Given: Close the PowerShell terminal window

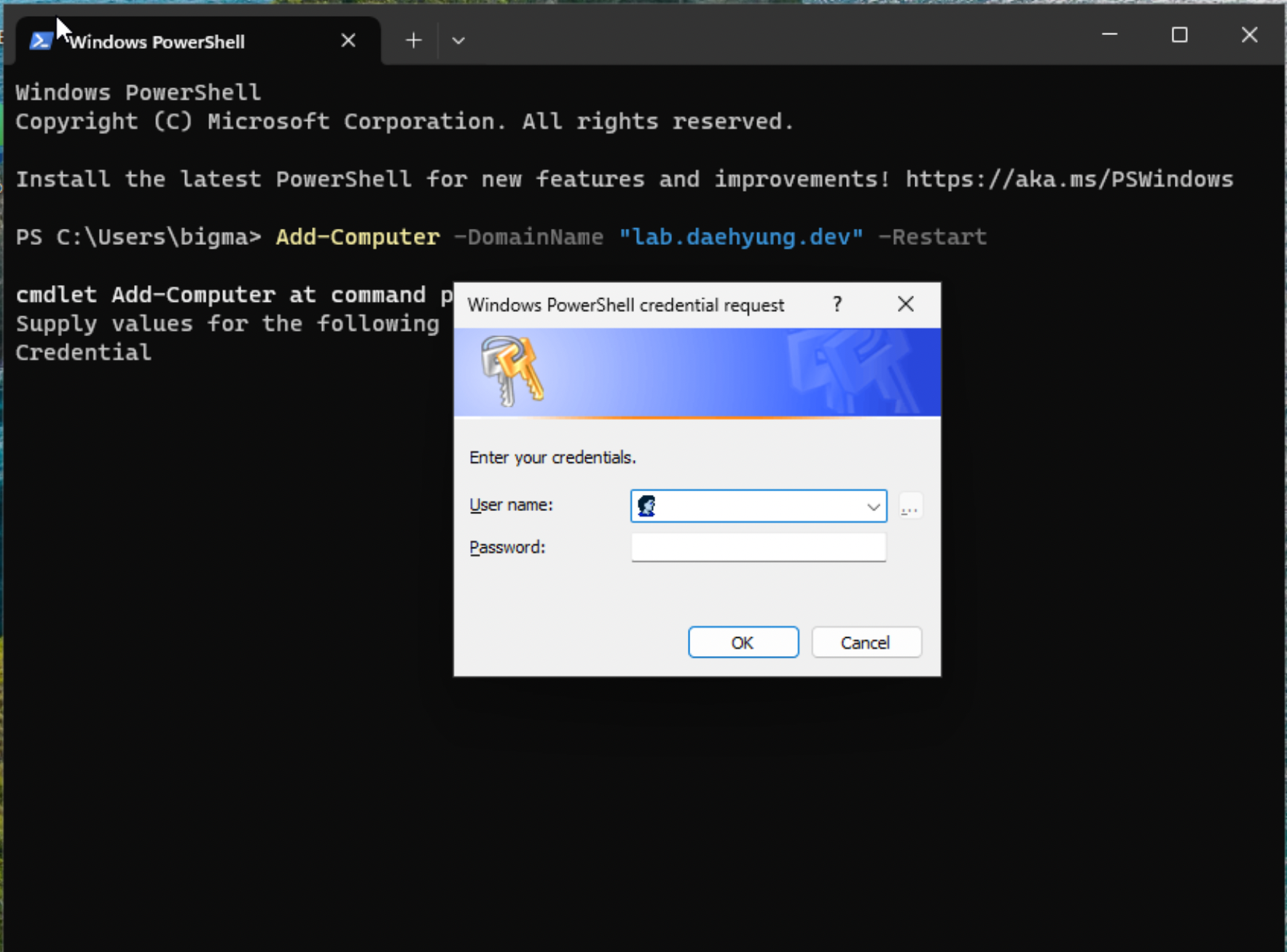Looking at the screenshot, I should point(1249,34).
